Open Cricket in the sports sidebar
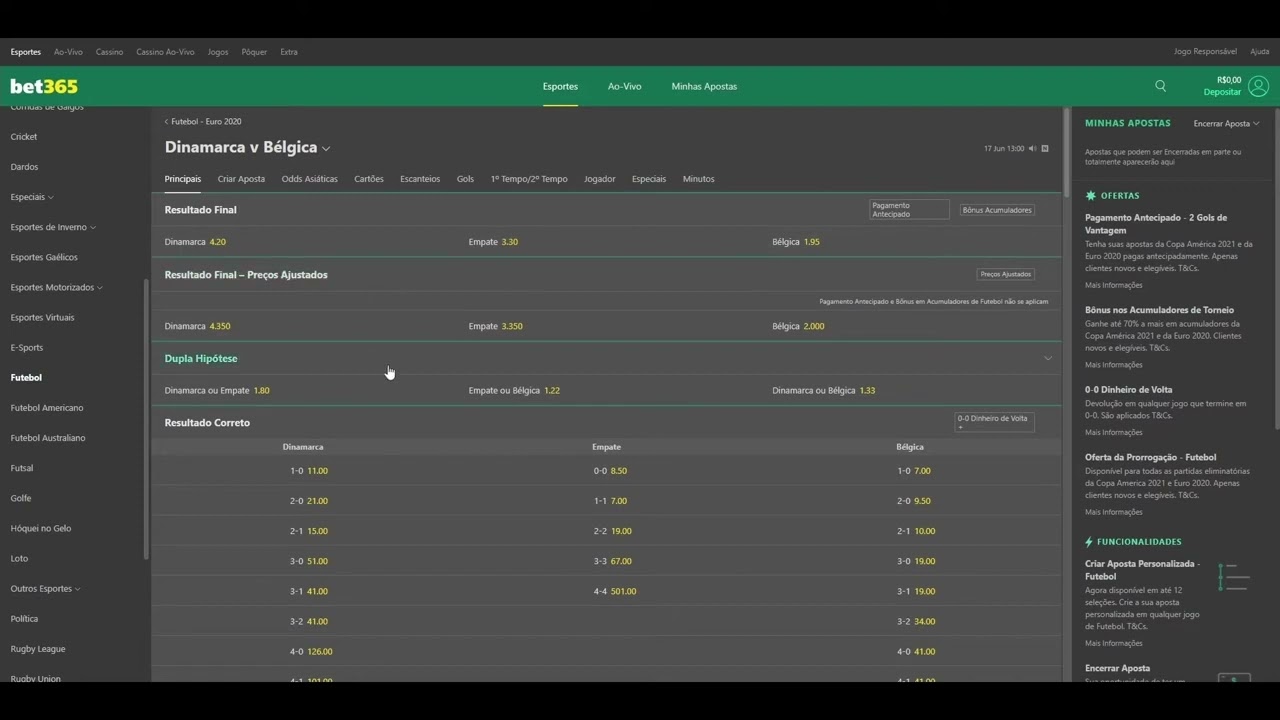Screen dimensions: 1280x720 click(x=24, y=137)
